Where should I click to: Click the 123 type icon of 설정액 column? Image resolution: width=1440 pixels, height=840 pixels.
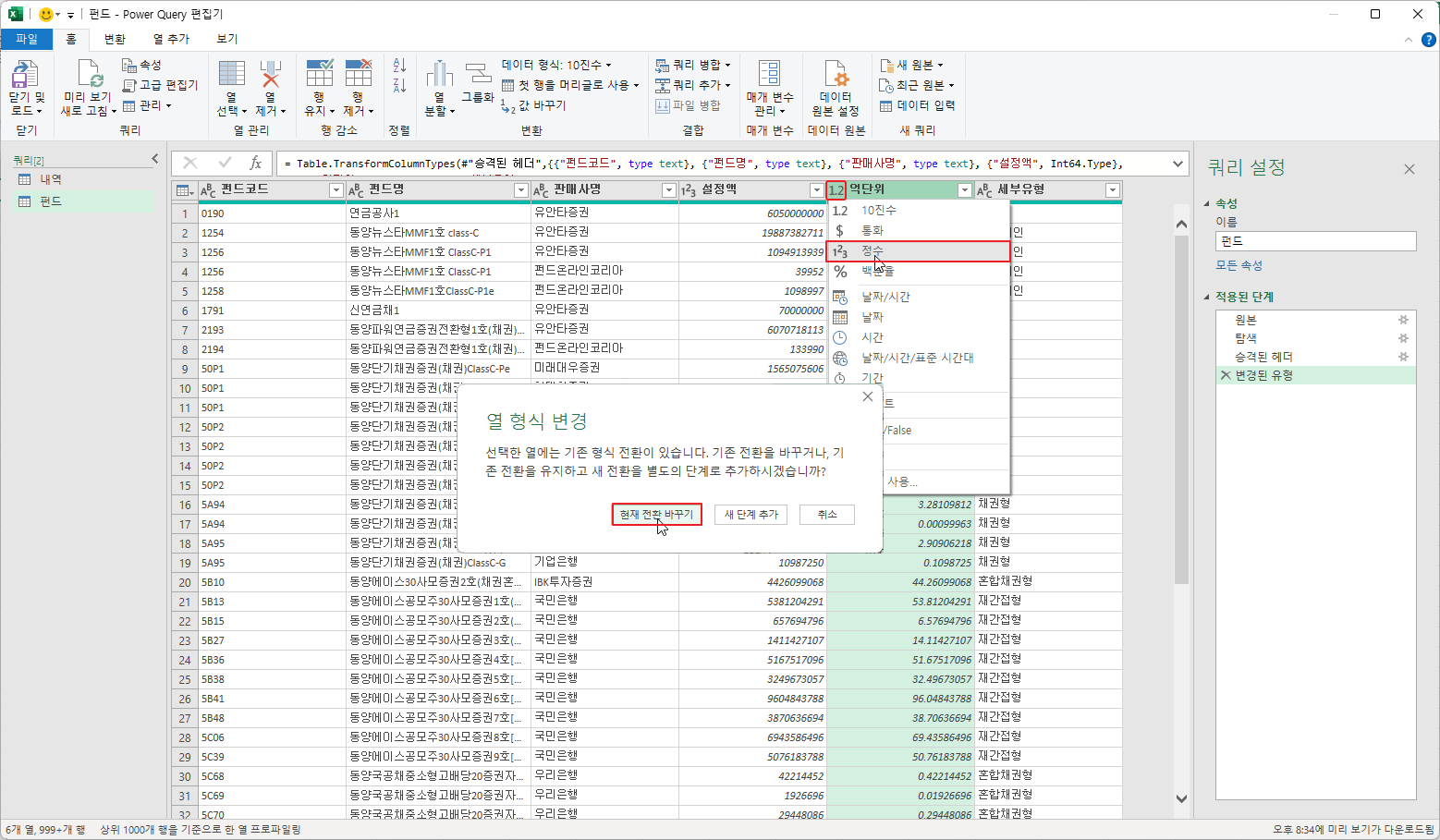tap(689, 189)
